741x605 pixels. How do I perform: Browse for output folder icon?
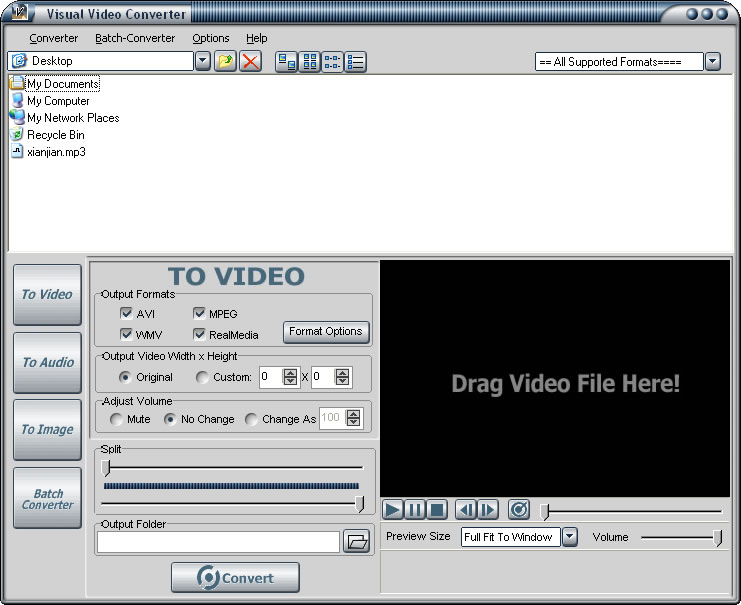point(356,542)
